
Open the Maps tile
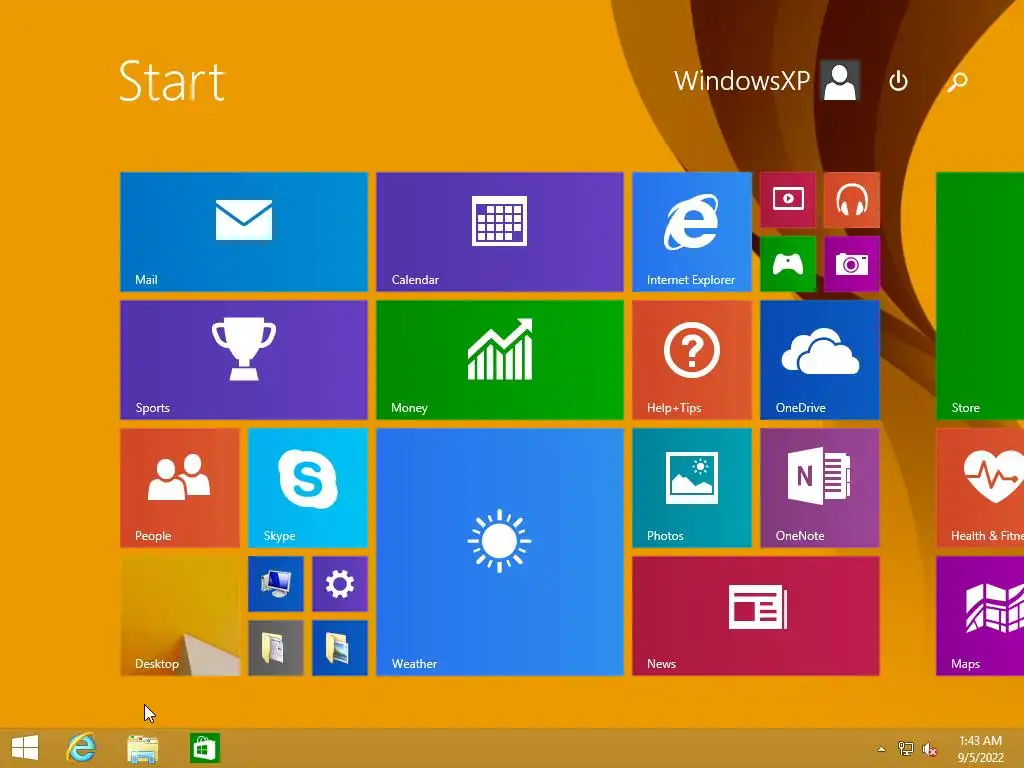point(980,616)
